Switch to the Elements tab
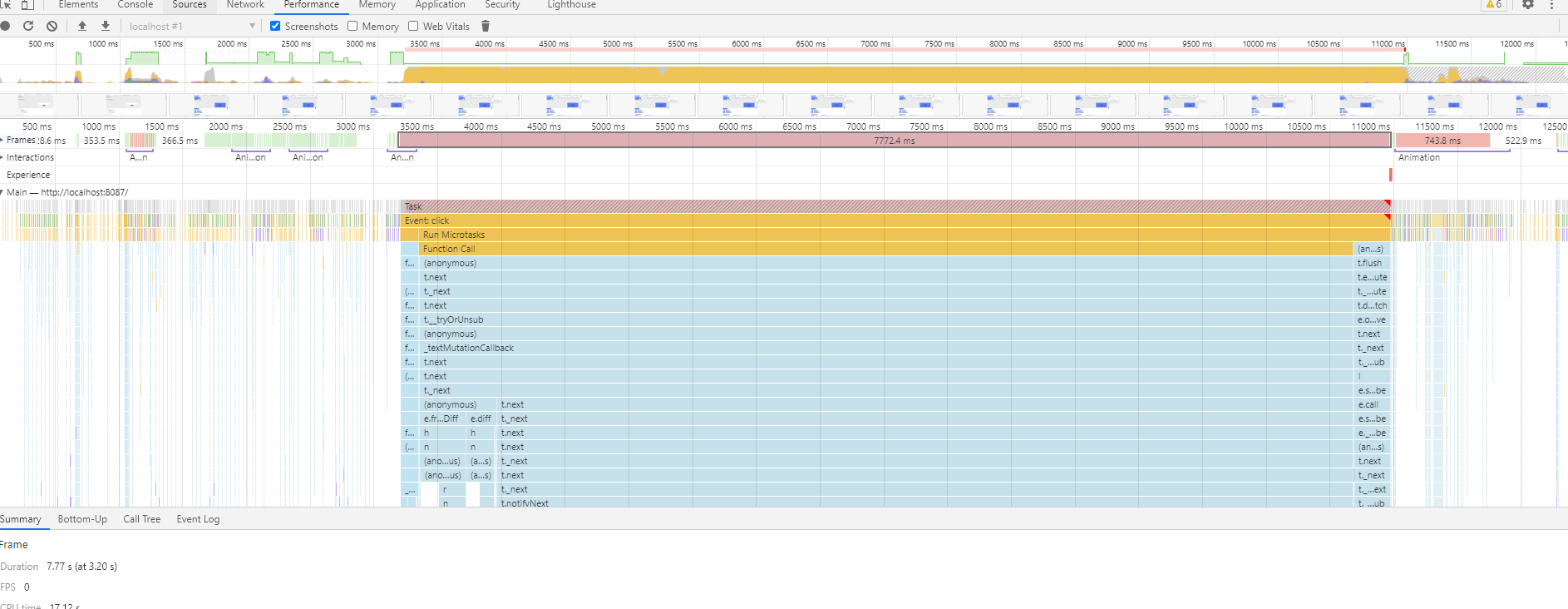Screen dimensions: 1568x609 point(78,4)
